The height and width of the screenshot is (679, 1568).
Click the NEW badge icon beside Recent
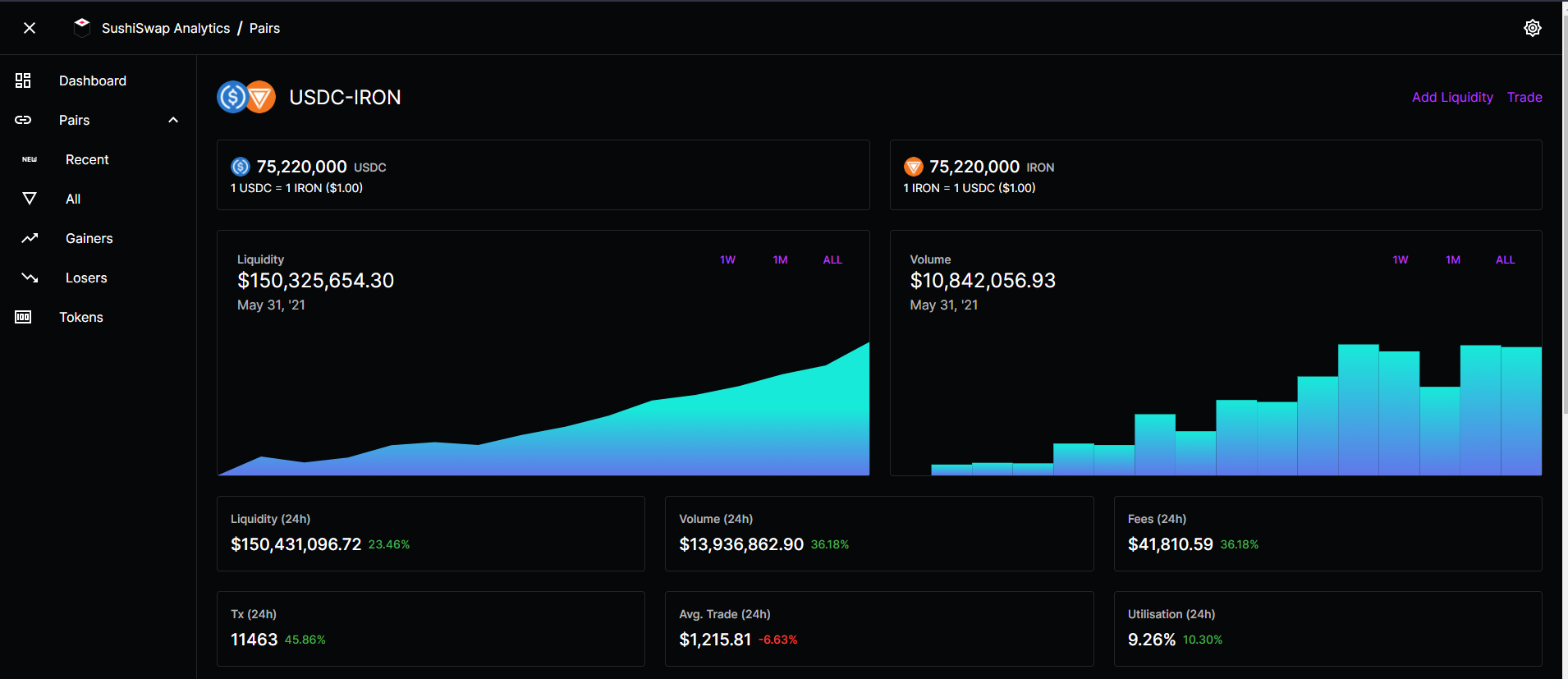coord(30,159)
